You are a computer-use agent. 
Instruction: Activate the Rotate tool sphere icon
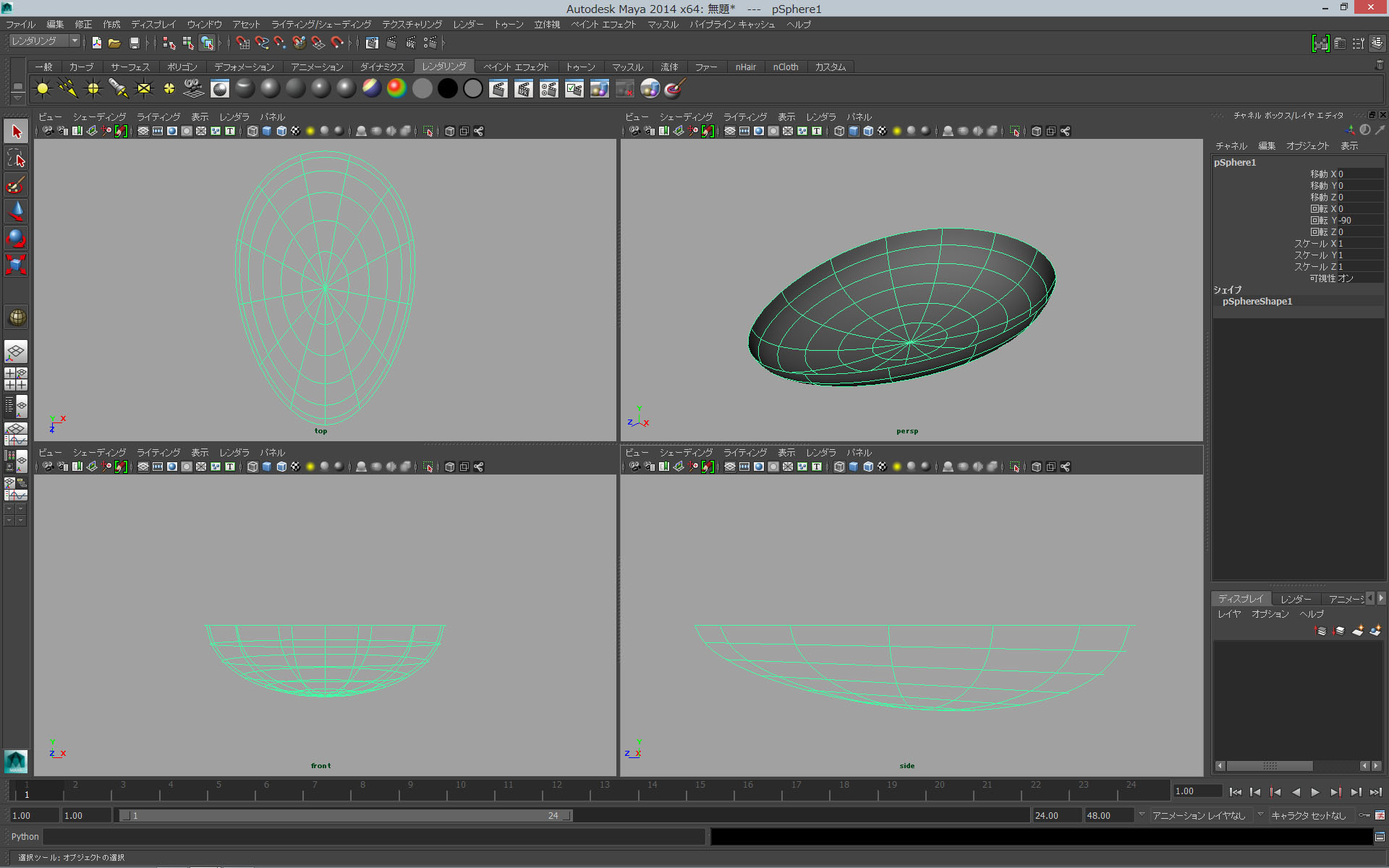(16, 238)
